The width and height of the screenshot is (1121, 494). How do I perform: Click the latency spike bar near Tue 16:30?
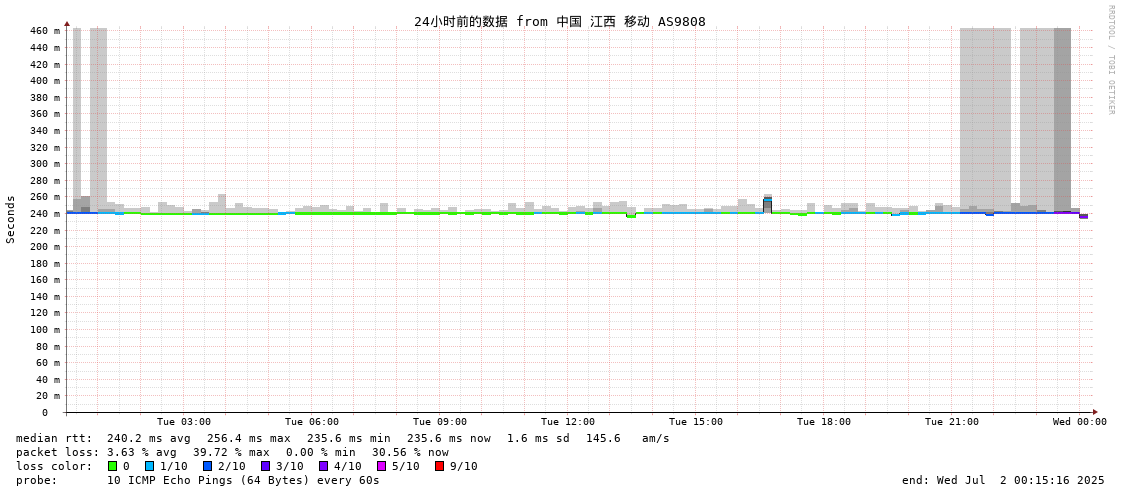768,204
